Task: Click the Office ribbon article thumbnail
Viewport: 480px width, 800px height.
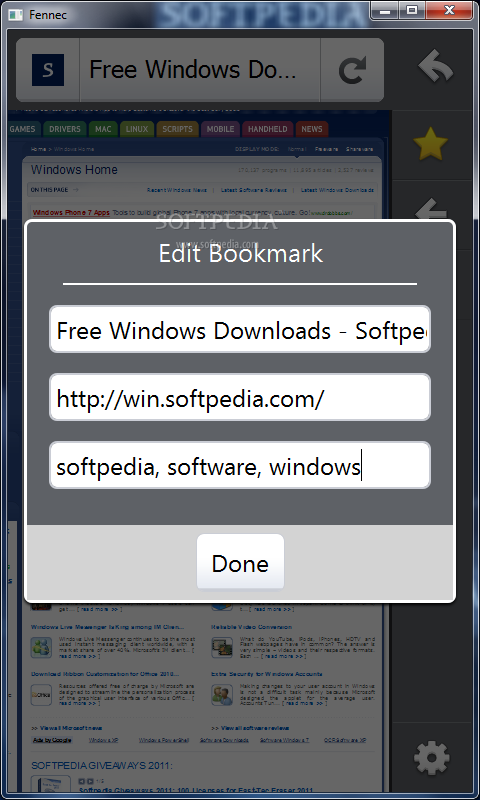Action: (x=41, y=694)
